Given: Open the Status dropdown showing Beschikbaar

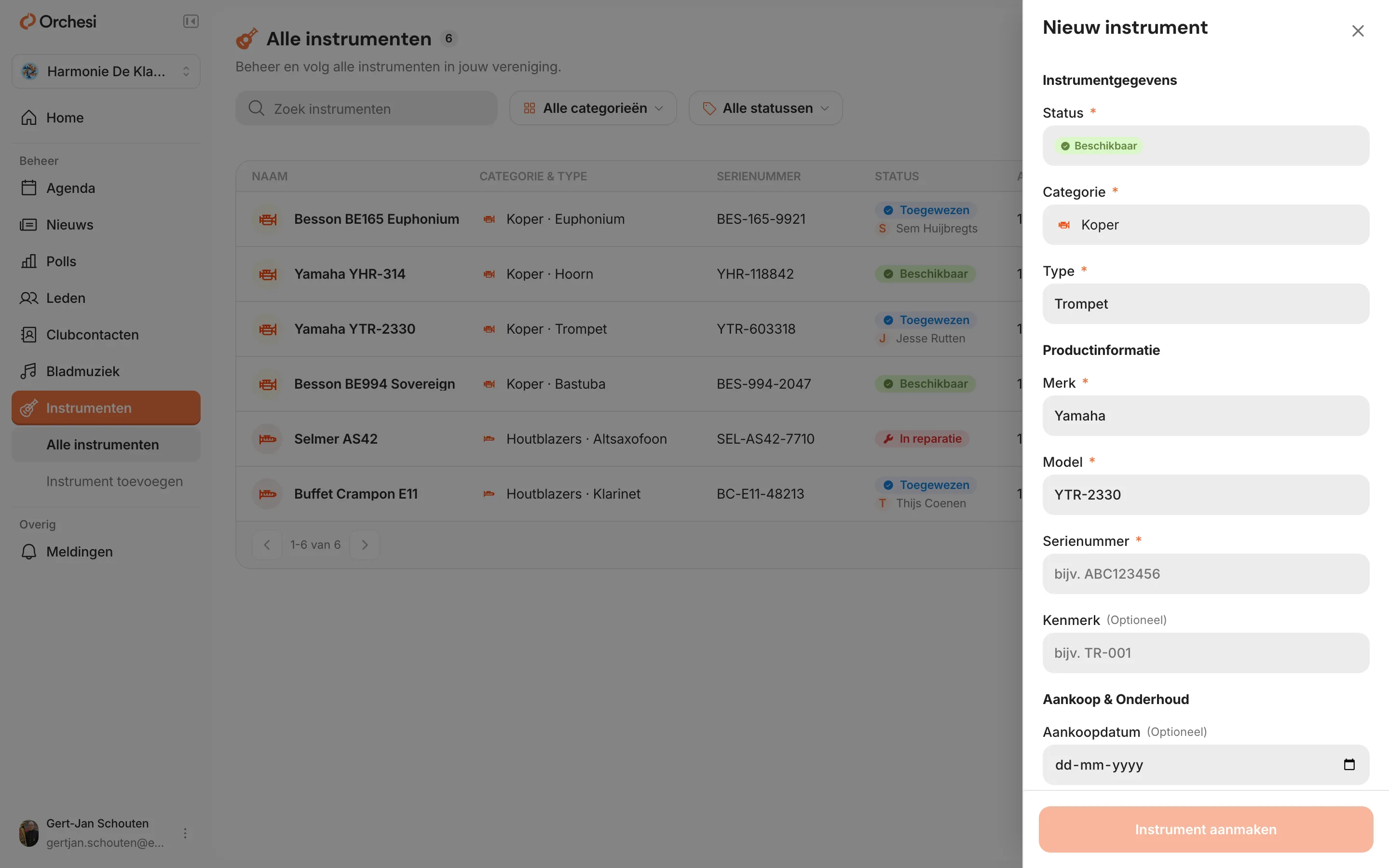Looking at the screenshot, I should tap(1206, 146).
